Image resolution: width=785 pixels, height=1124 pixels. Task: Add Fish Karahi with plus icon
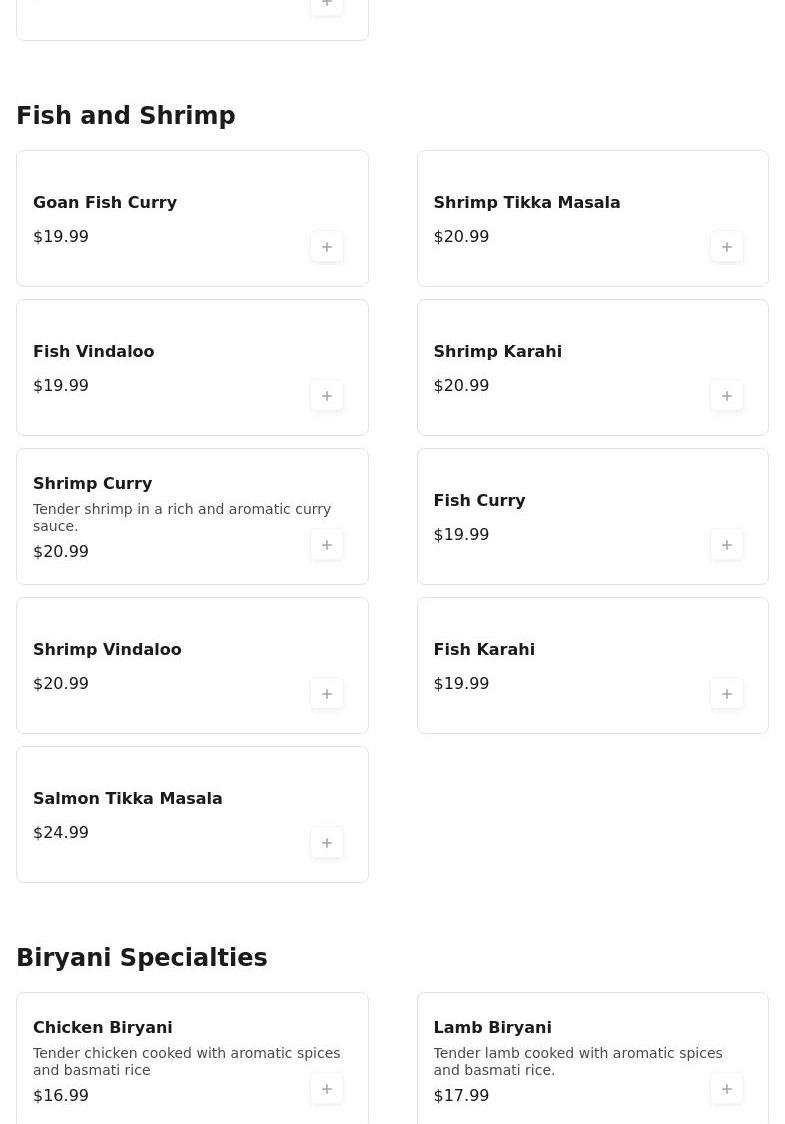(x=727, y=694)
